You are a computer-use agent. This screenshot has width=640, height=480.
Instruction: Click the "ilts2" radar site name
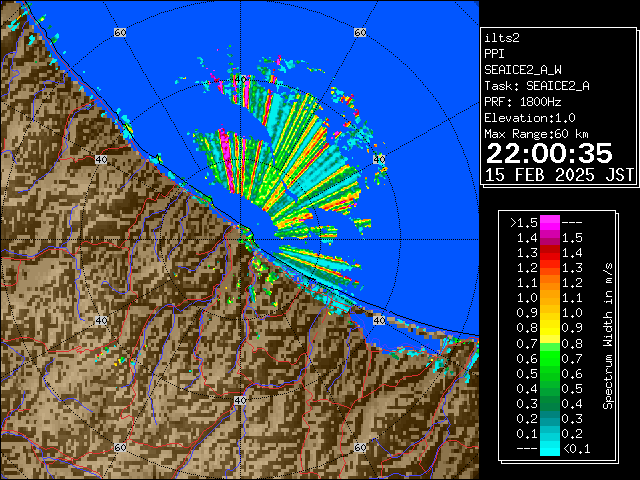(x=502, y=38)
